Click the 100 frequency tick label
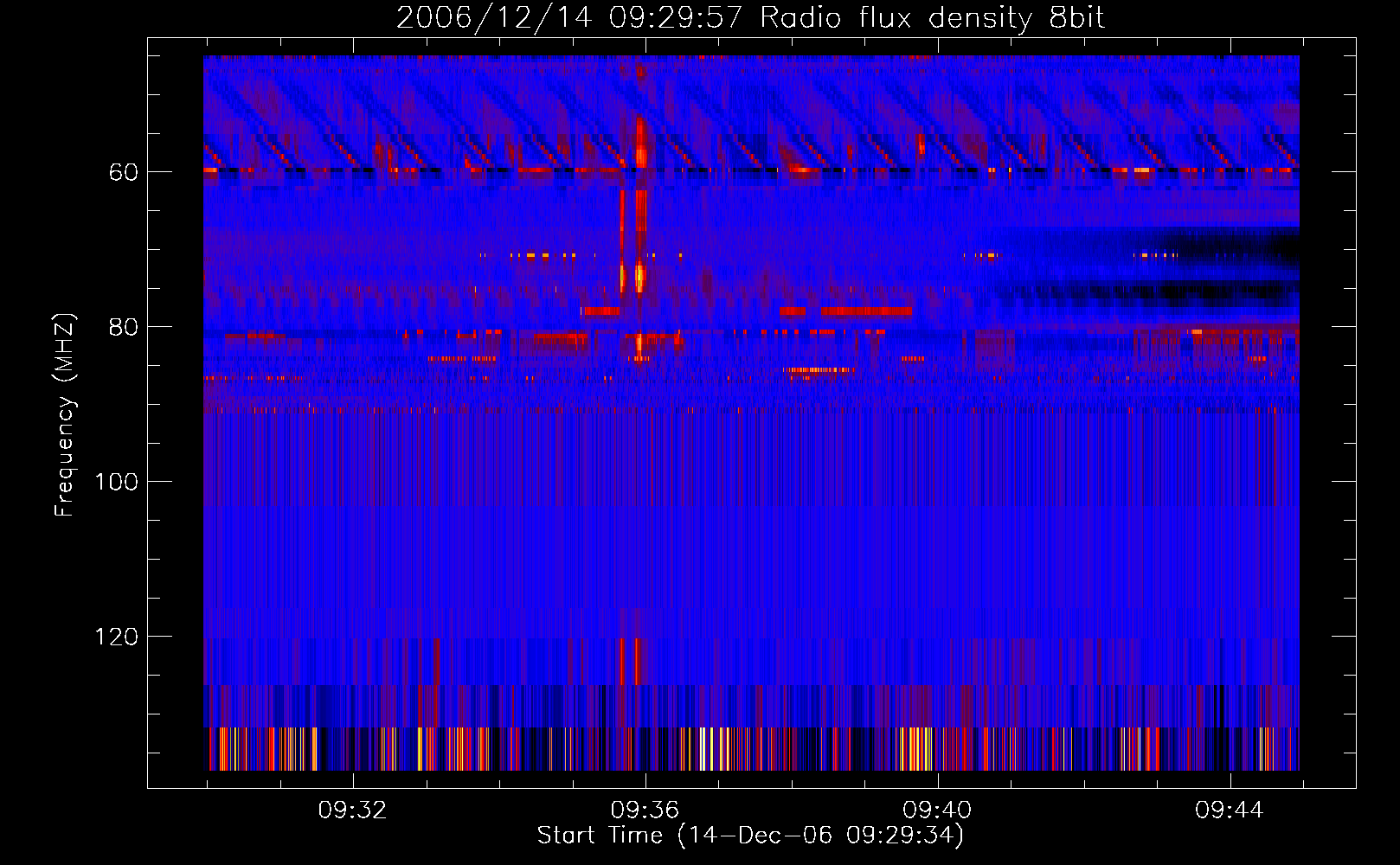The image size is (1400, 865). [117, 482]
